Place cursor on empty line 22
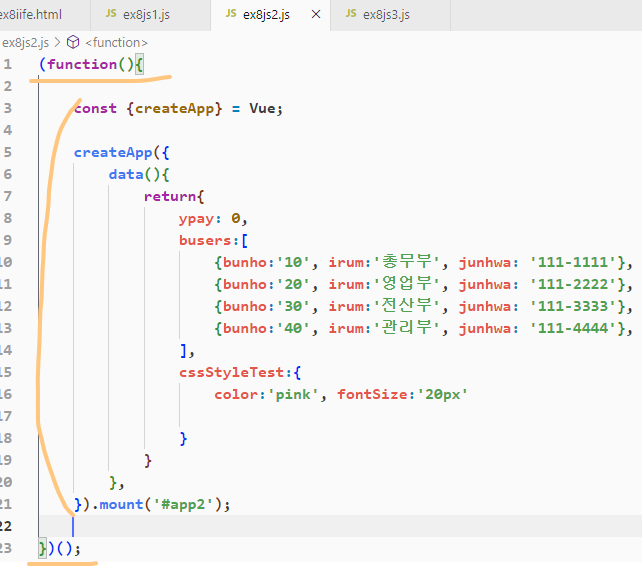The image size is (642, 567). point(340,526)
